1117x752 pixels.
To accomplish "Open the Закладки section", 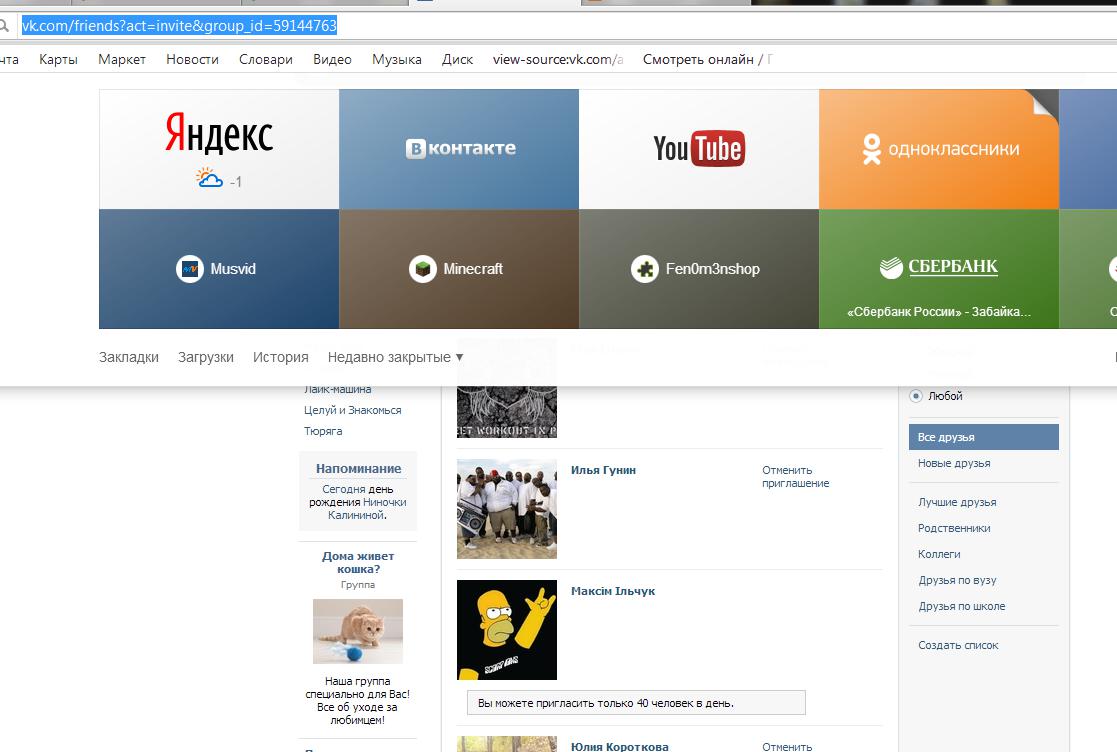I will (x=129, y=357).
